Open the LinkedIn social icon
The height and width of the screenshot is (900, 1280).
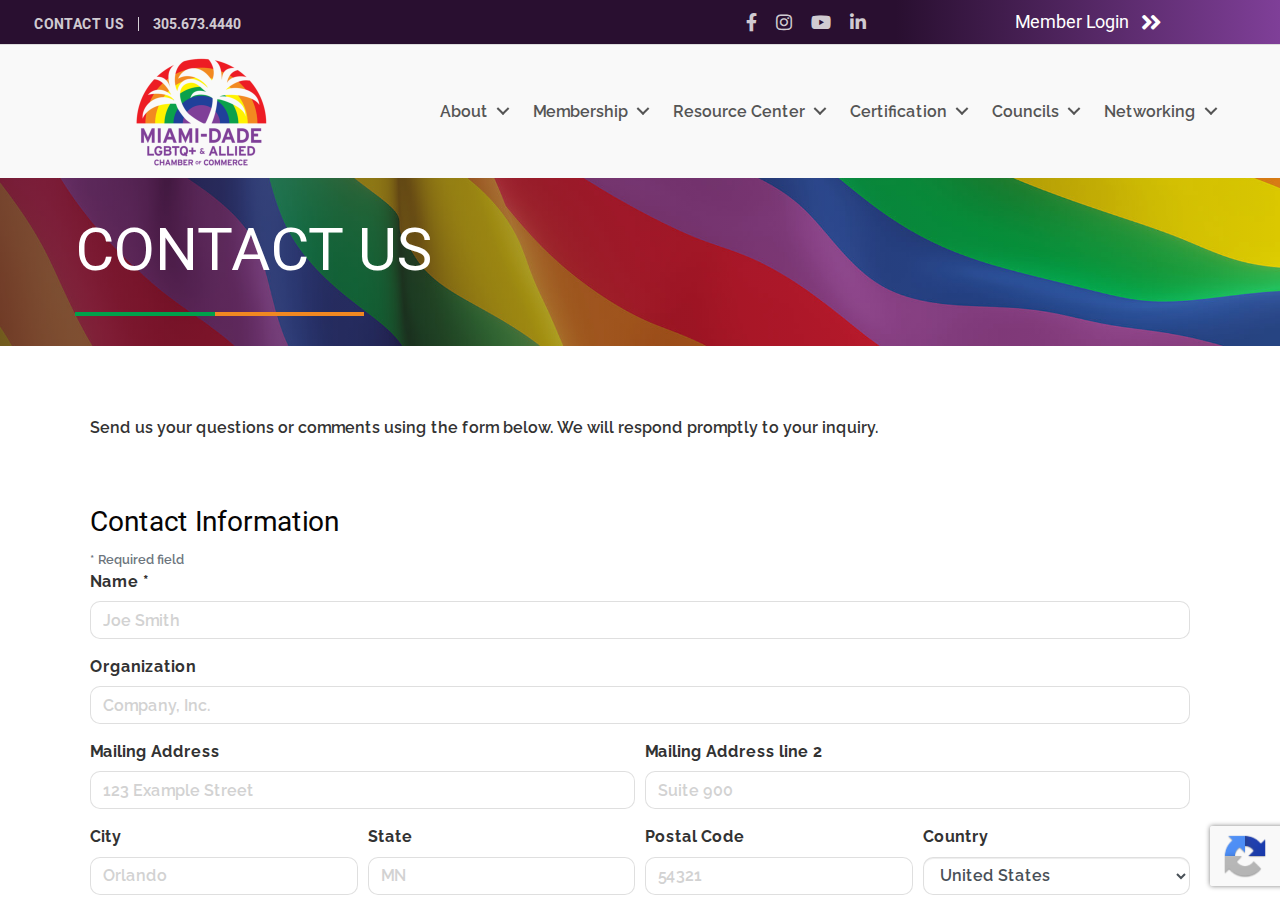click(x=858, y=22)
